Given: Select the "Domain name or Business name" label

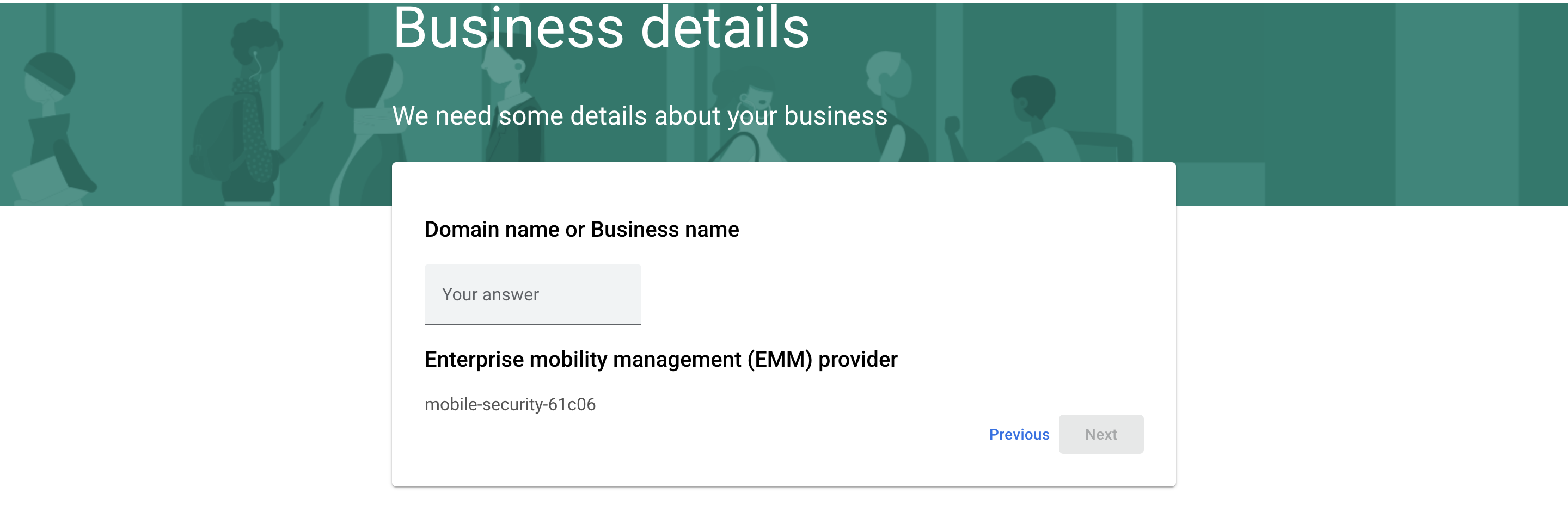Looking at the screenshot, I should [x=581, y=229].
